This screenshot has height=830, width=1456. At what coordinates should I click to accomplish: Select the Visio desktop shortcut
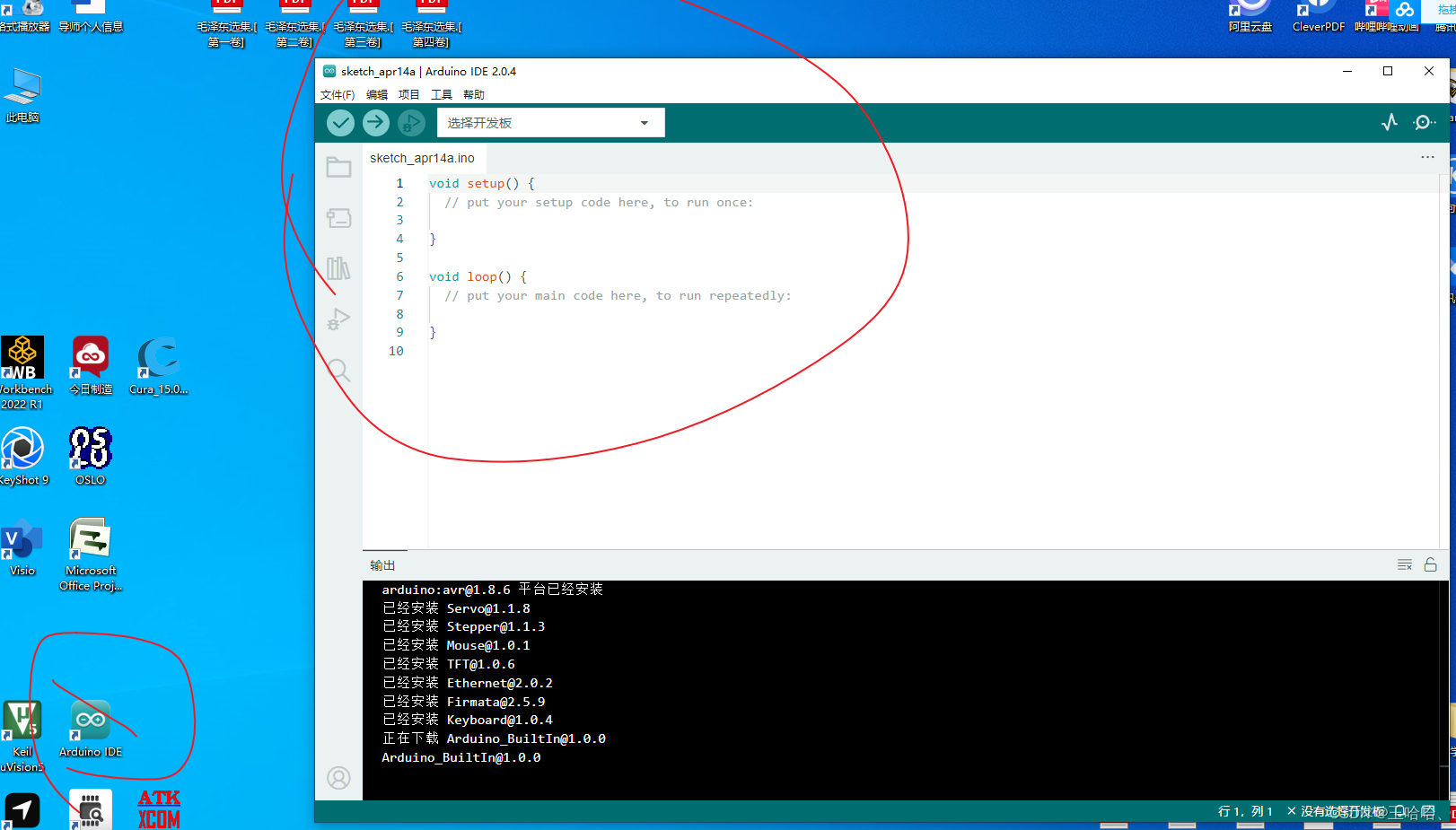pos(22,547)
